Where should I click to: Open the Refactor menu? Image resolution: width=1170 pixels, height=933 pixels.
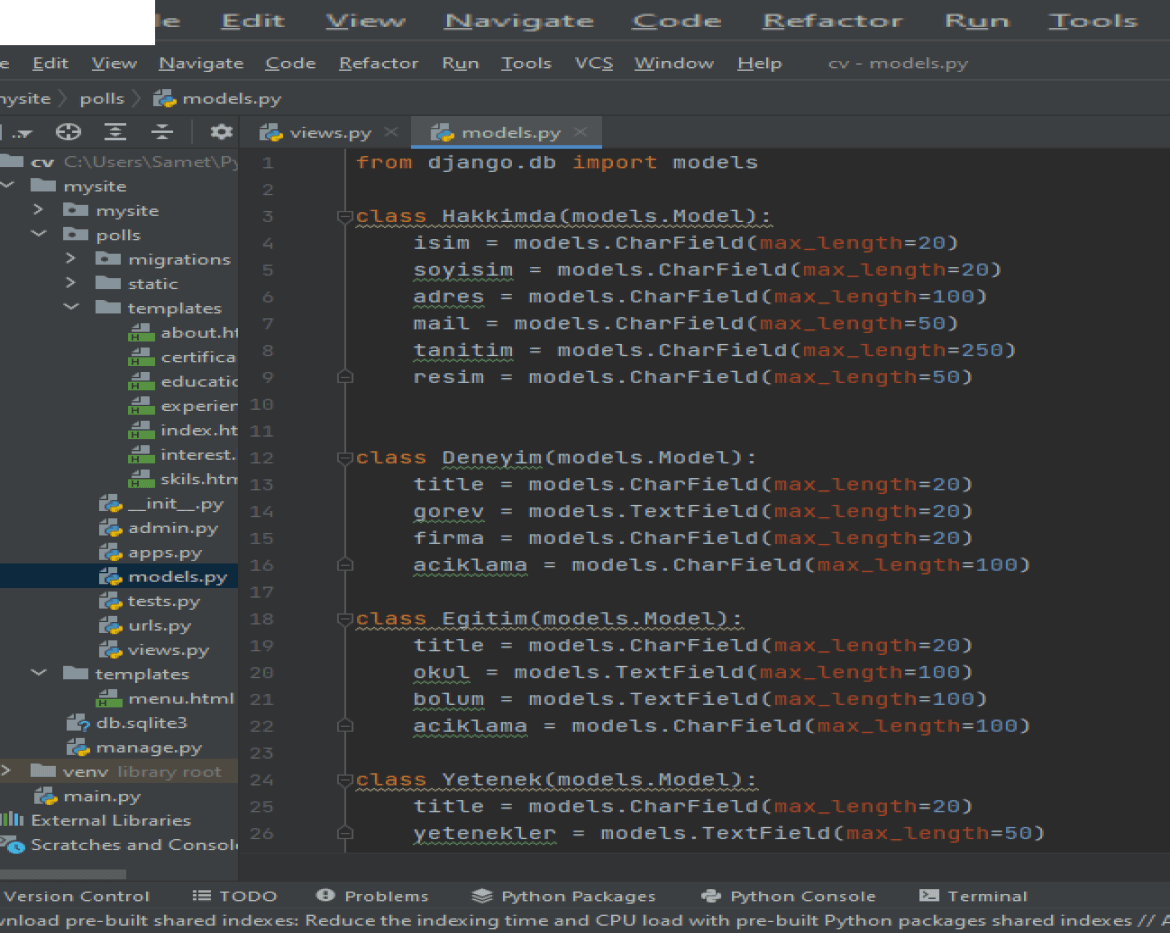(x=378, y=63)
